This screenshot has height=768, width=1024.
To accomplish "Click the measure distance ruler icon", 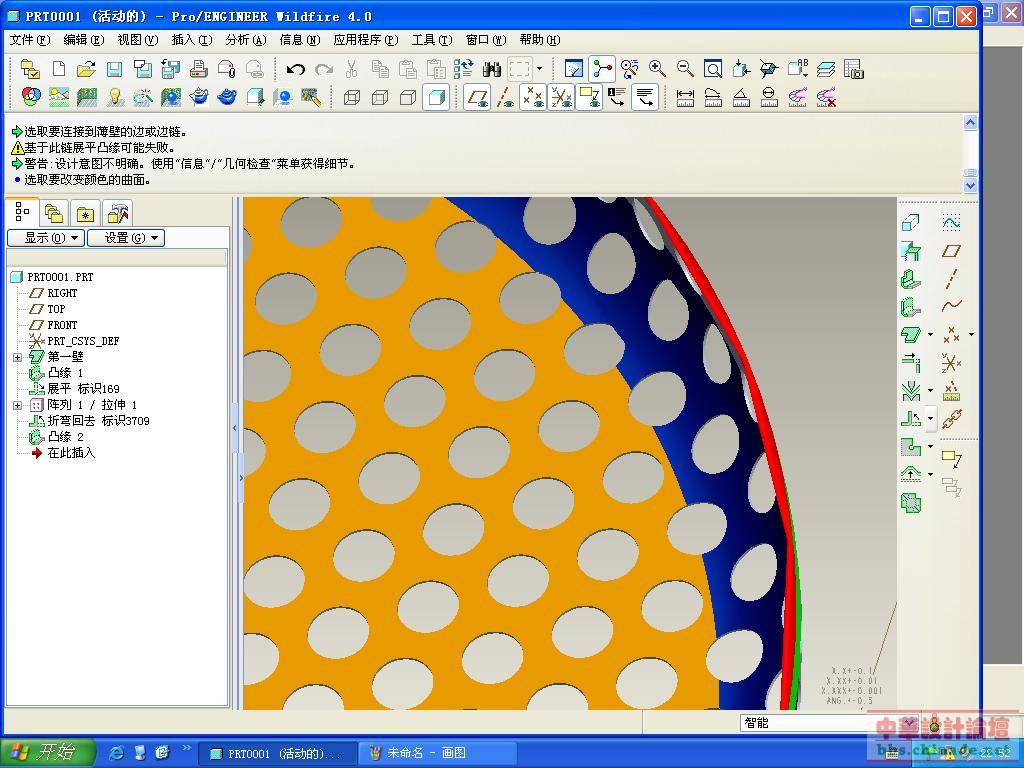I will click(685, 97).
